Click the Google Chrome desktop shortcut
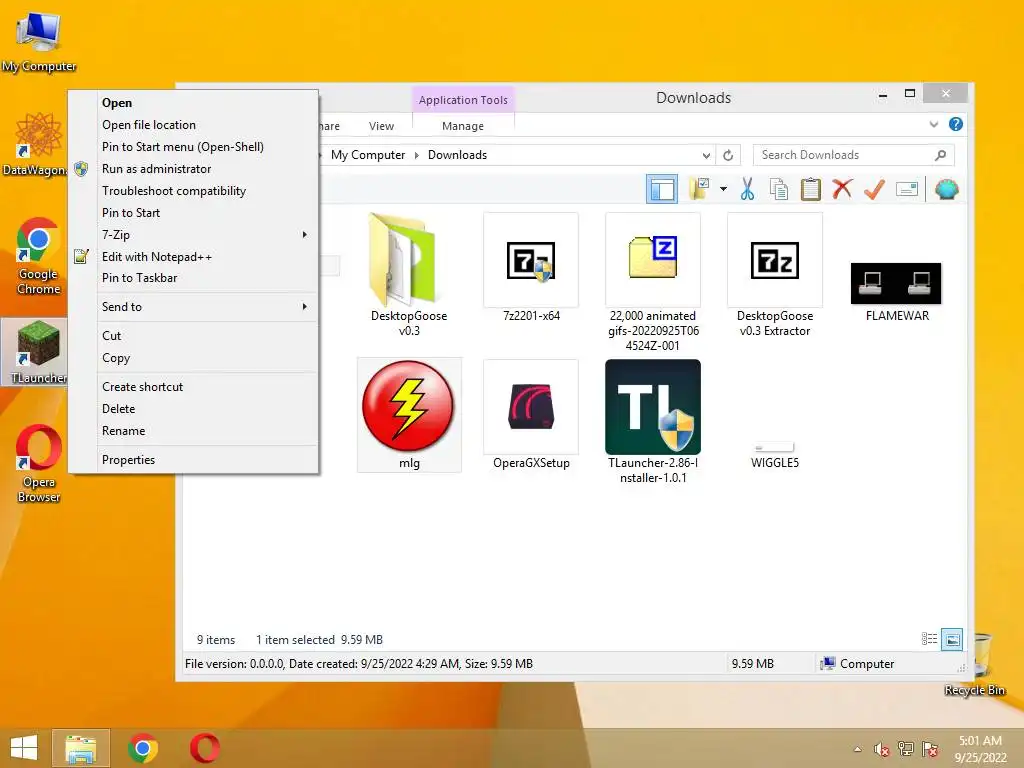The image size is (1024, 768). [39, 256]
